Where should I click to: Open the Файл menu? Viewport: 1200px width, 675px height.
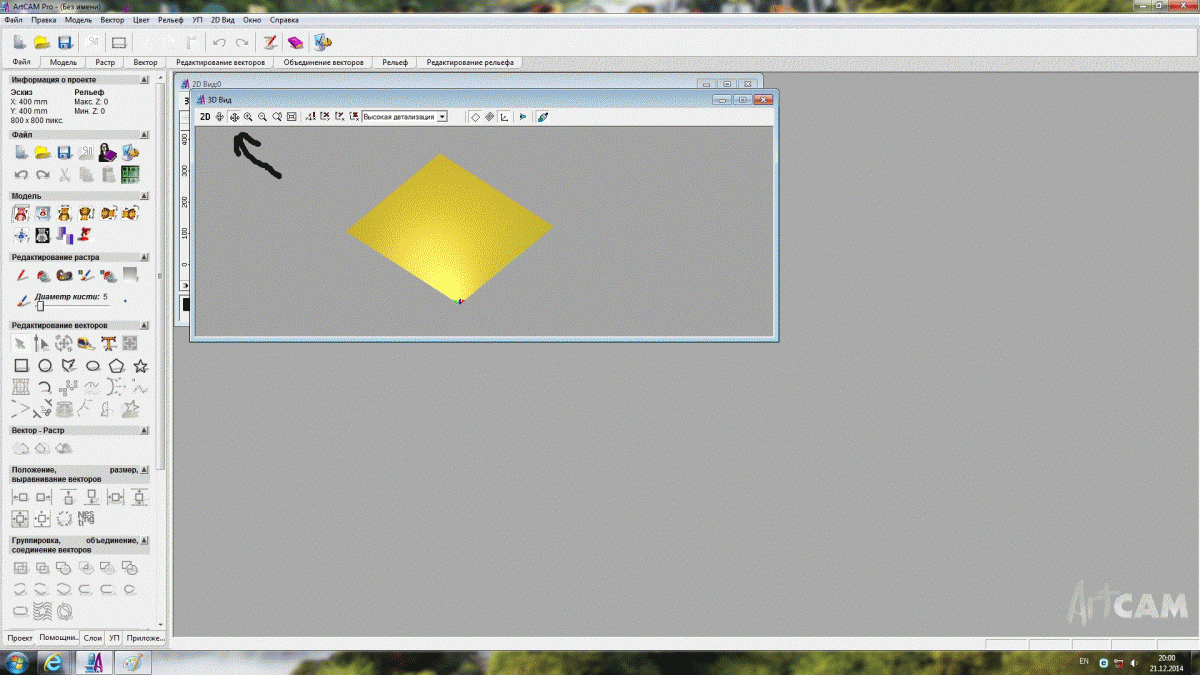(x=13, y=20)
